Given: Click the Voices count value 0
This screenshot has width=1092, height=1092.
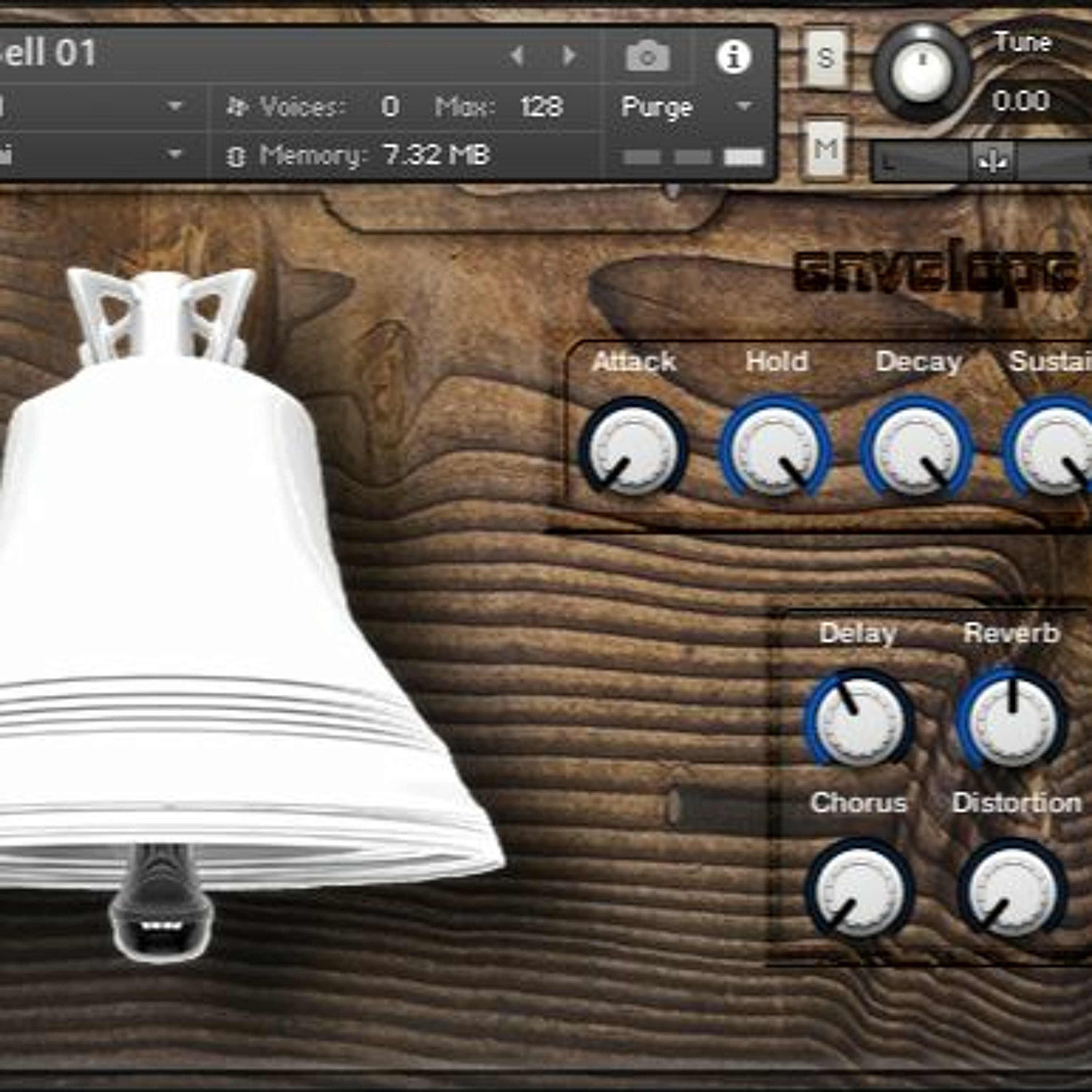Looking at the screenshot, I should [x=390, y=106].
